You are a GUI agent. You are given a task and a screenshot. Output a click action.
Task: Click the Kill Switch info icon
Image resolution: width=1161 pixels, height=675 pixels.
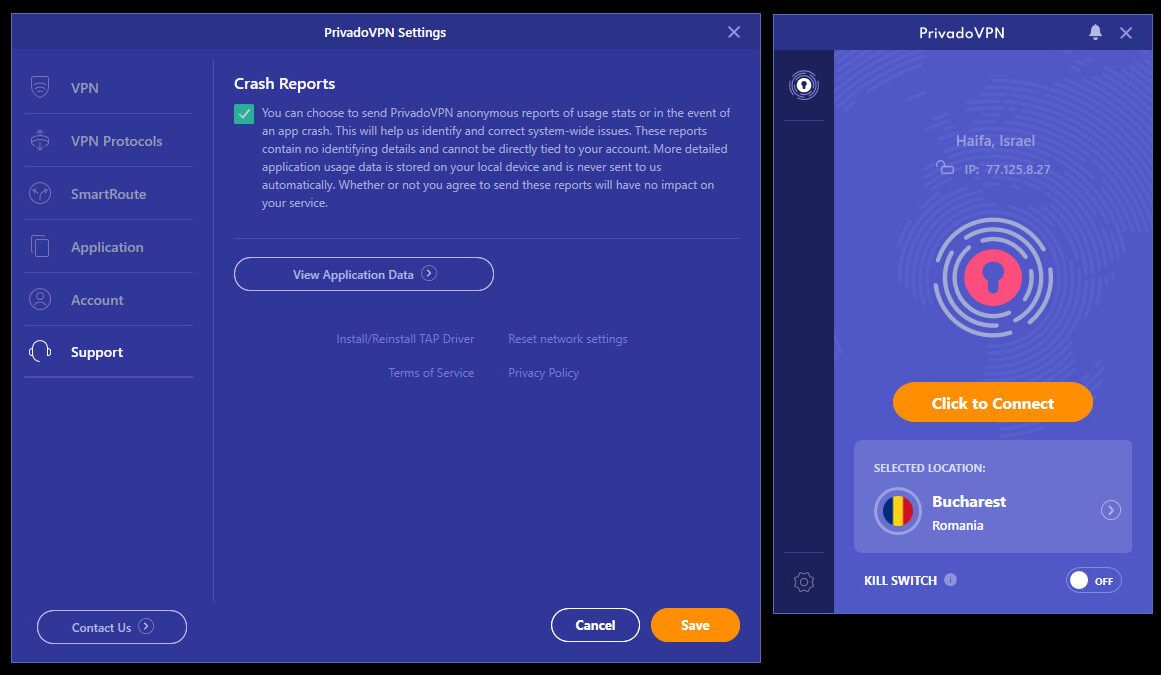point(951,580)
